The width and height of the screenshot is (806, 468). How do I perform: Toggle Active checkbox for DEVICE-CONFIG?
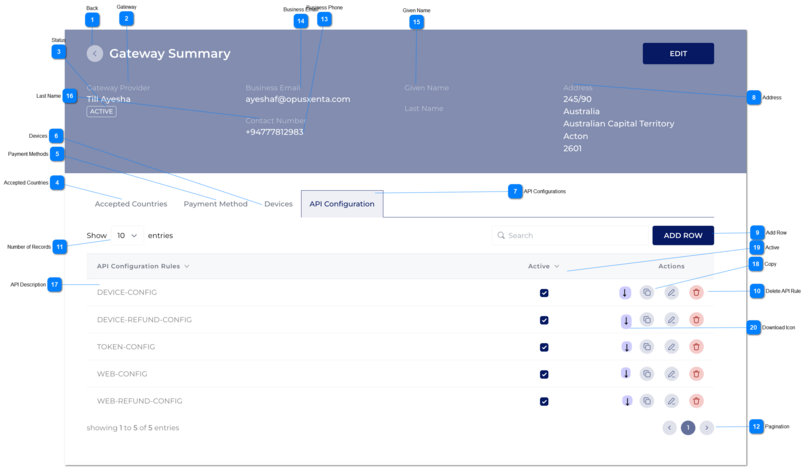point(544,293)
